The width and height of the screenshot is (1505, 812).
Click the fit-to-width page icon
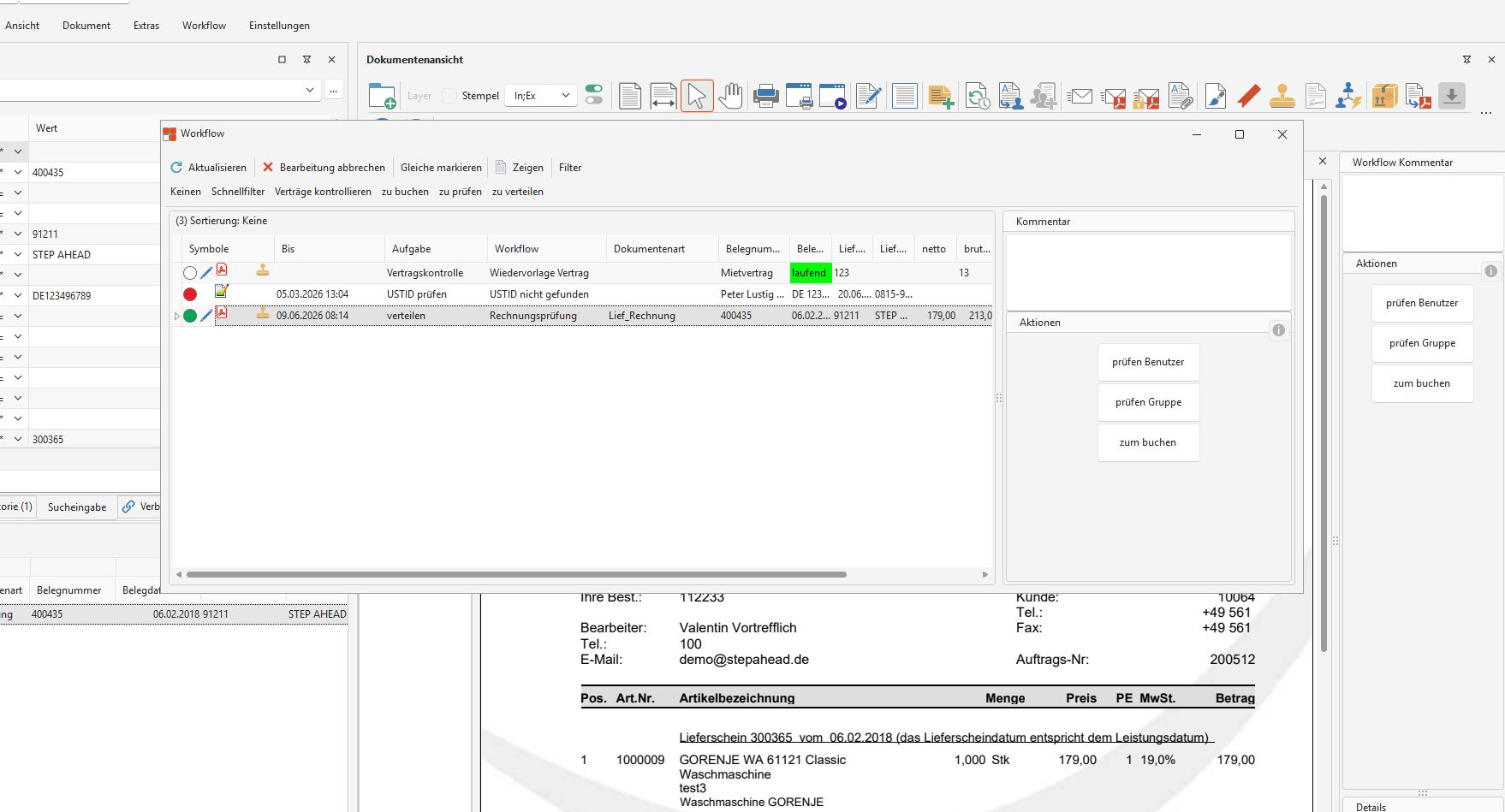point(663,96)
